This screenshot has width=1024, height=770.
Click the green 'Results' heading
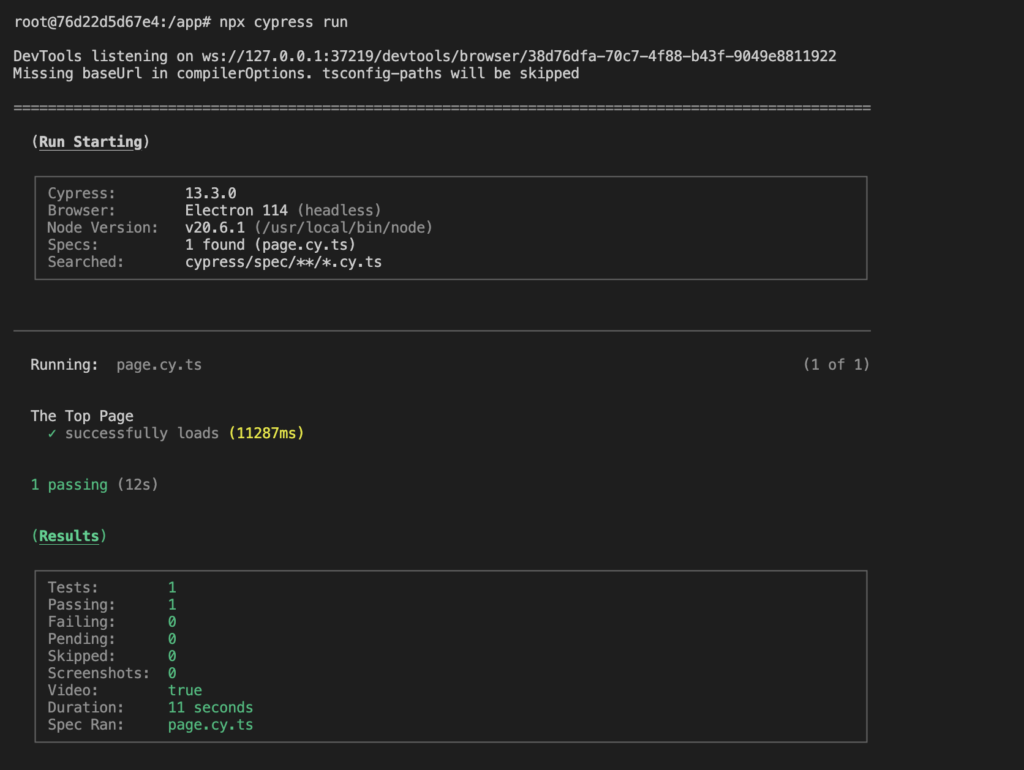point(69,536)
